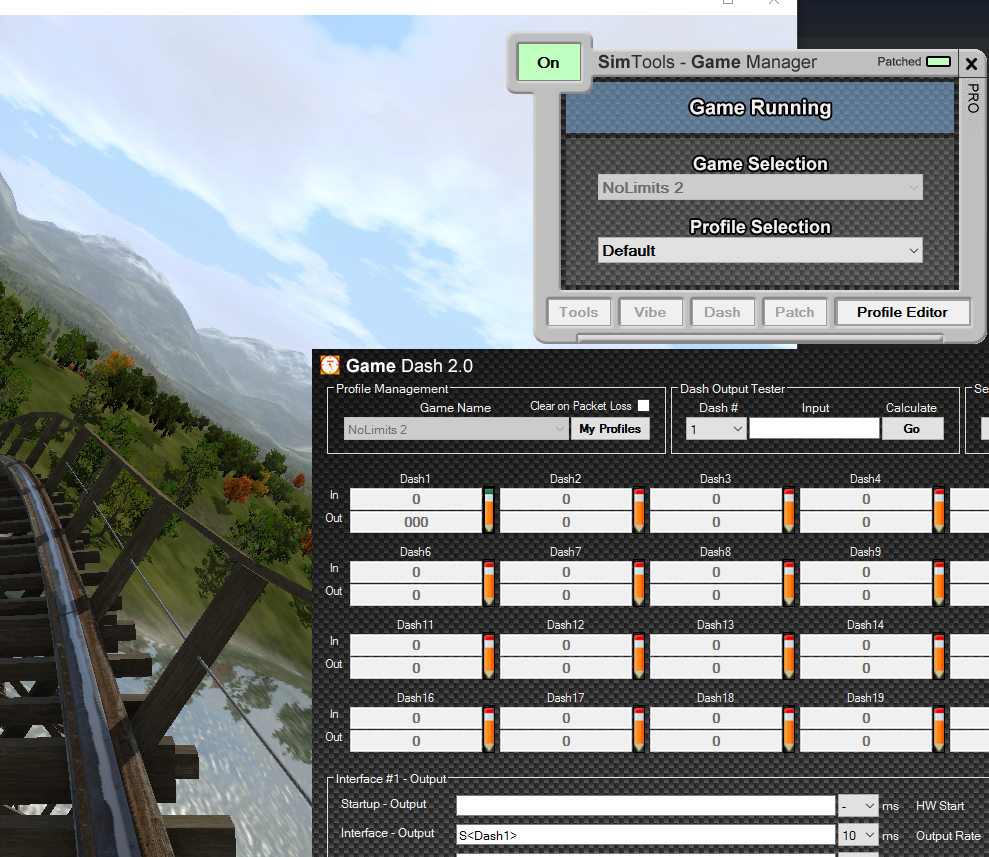
Task: Click the Dash4 Out value field
Action: (x=866, y=522)
